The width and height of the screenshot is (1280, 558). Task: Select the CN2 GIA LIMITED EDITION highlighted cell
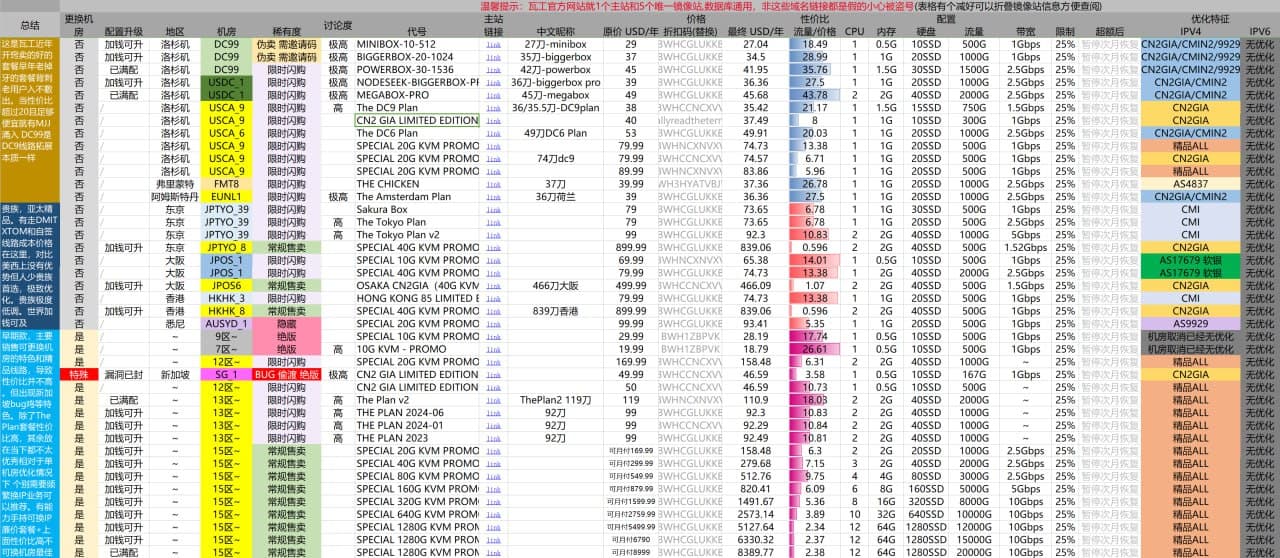tap(417, 120)
